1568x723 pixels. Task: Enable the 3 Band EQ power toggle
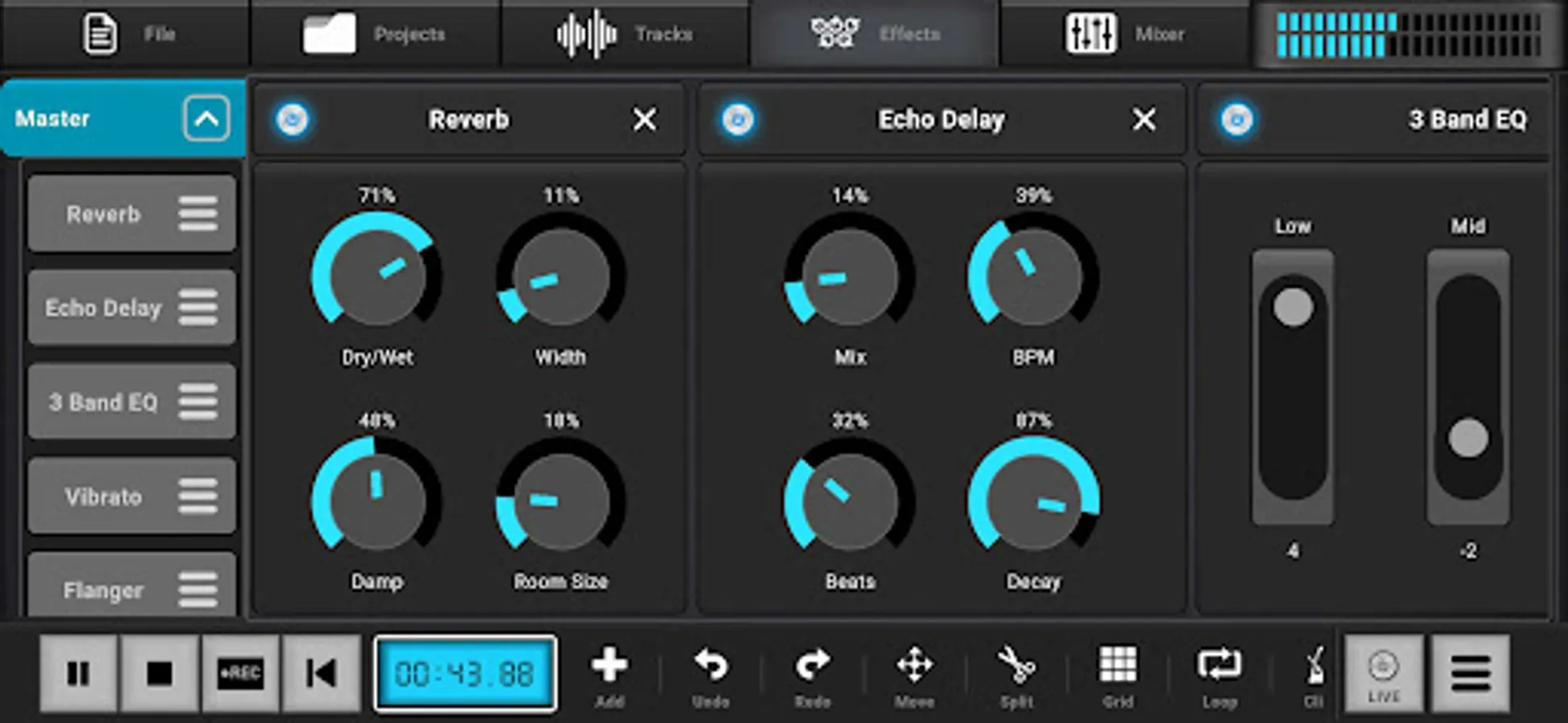[x=1238, y=119]
